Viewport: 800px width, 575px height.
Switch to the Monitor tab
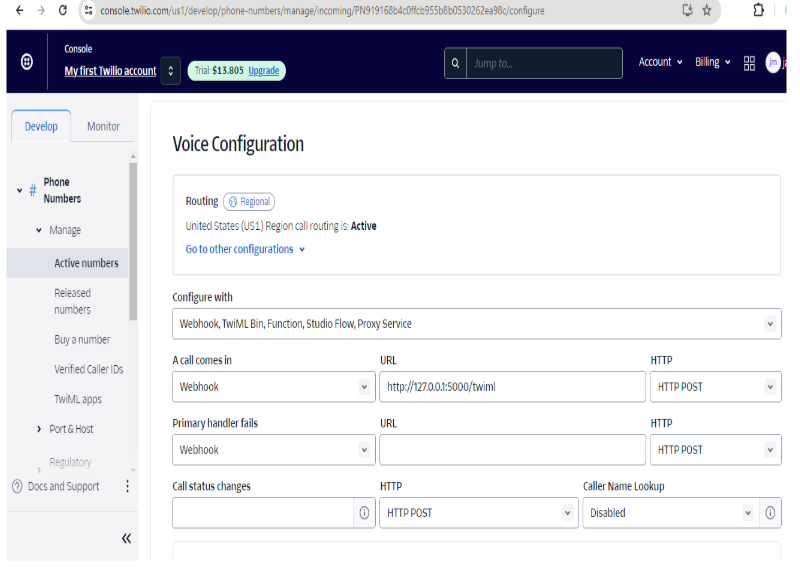(x=103, y=127)
